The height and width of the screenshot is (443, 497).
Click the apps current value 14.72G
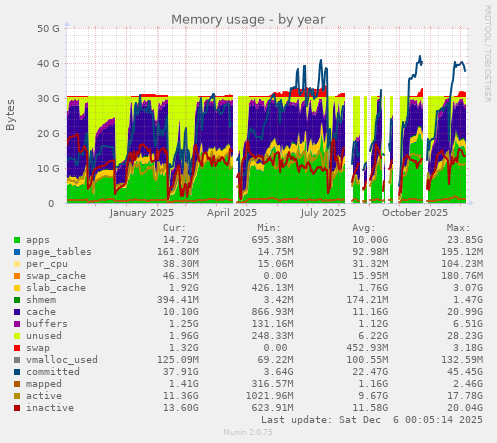181,240
